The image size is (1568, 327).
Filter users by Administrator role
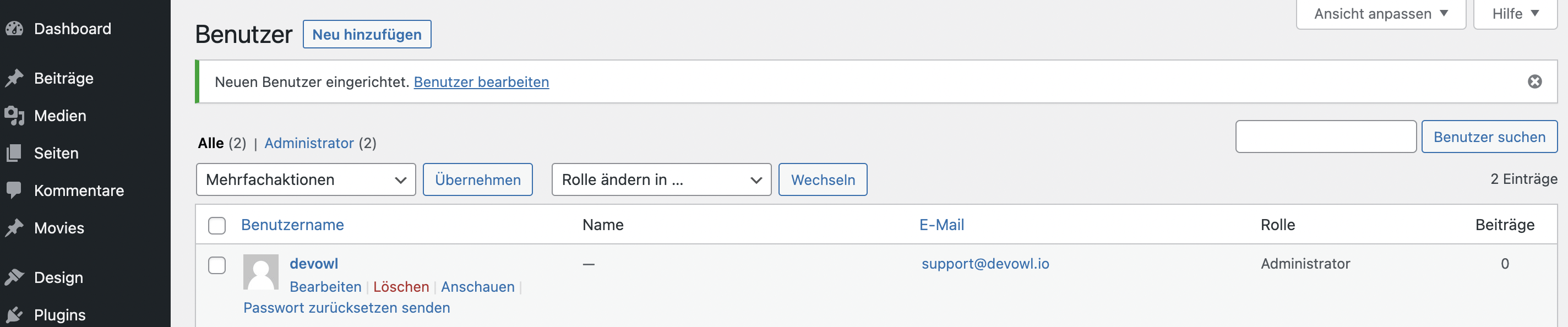[x=309, y=143]
